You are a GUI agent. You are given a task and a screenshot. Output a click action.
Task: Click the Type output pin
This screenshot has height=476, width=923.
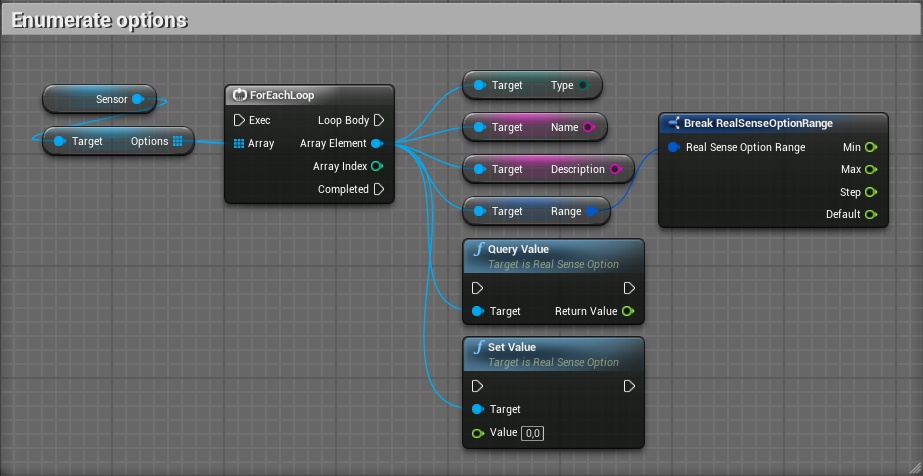tap(584, 86)
